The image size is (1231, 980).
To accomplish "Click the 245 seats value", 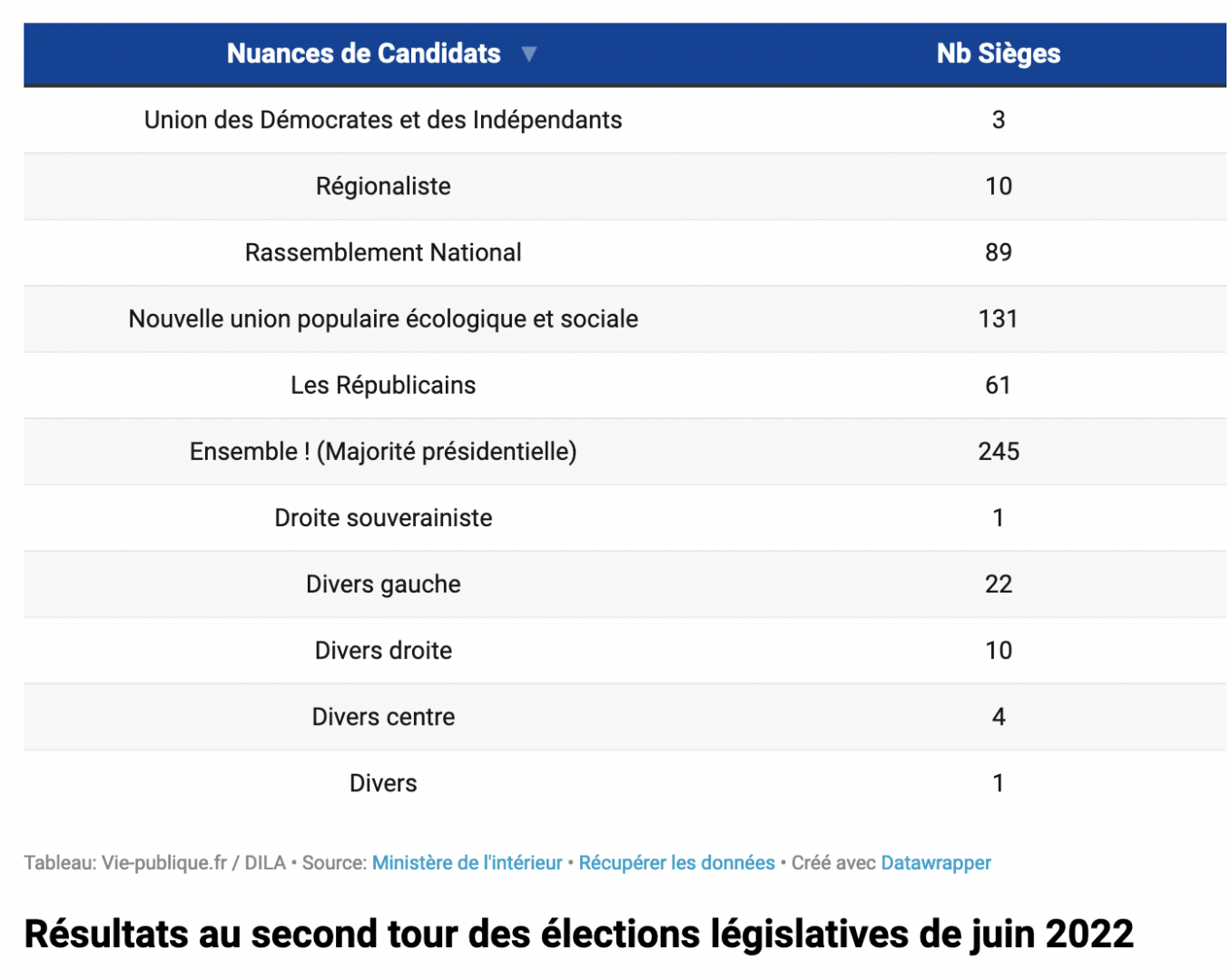I will coord(998,452).
